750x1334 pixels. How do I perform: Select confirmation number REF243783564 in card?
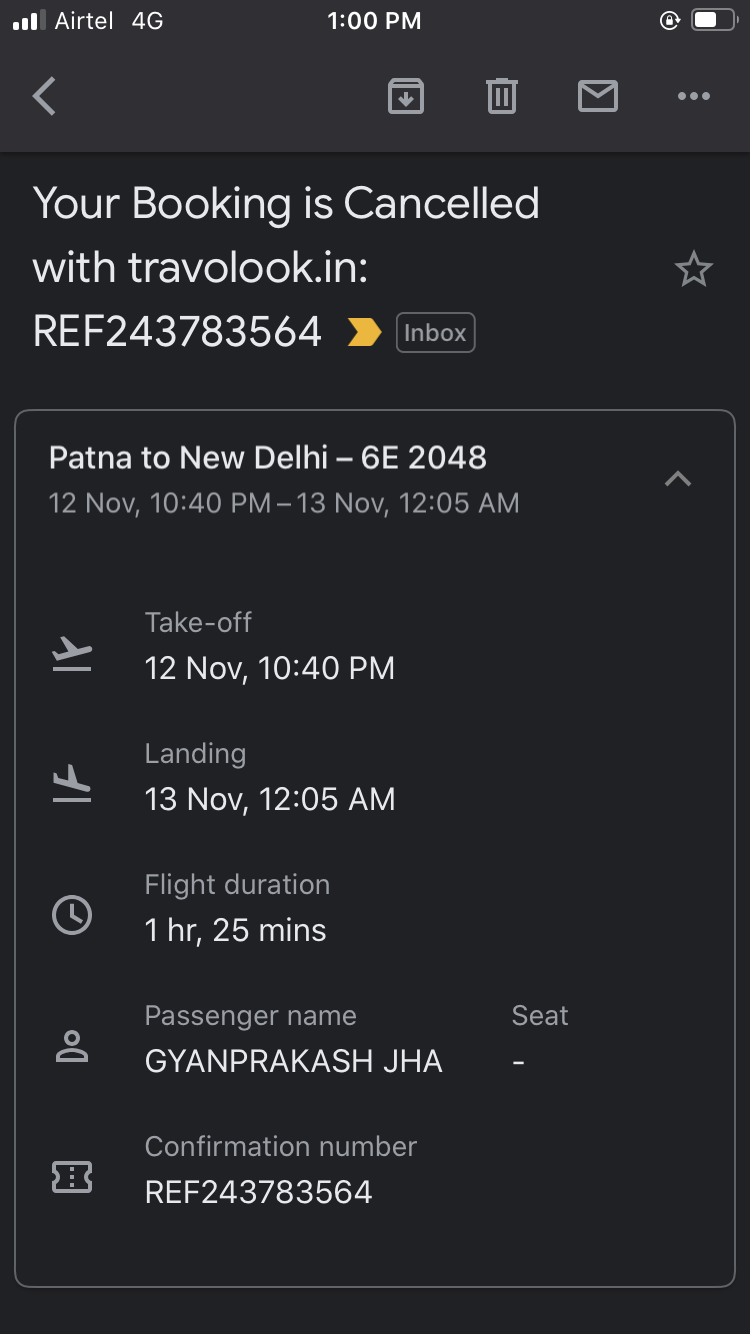258,1192
